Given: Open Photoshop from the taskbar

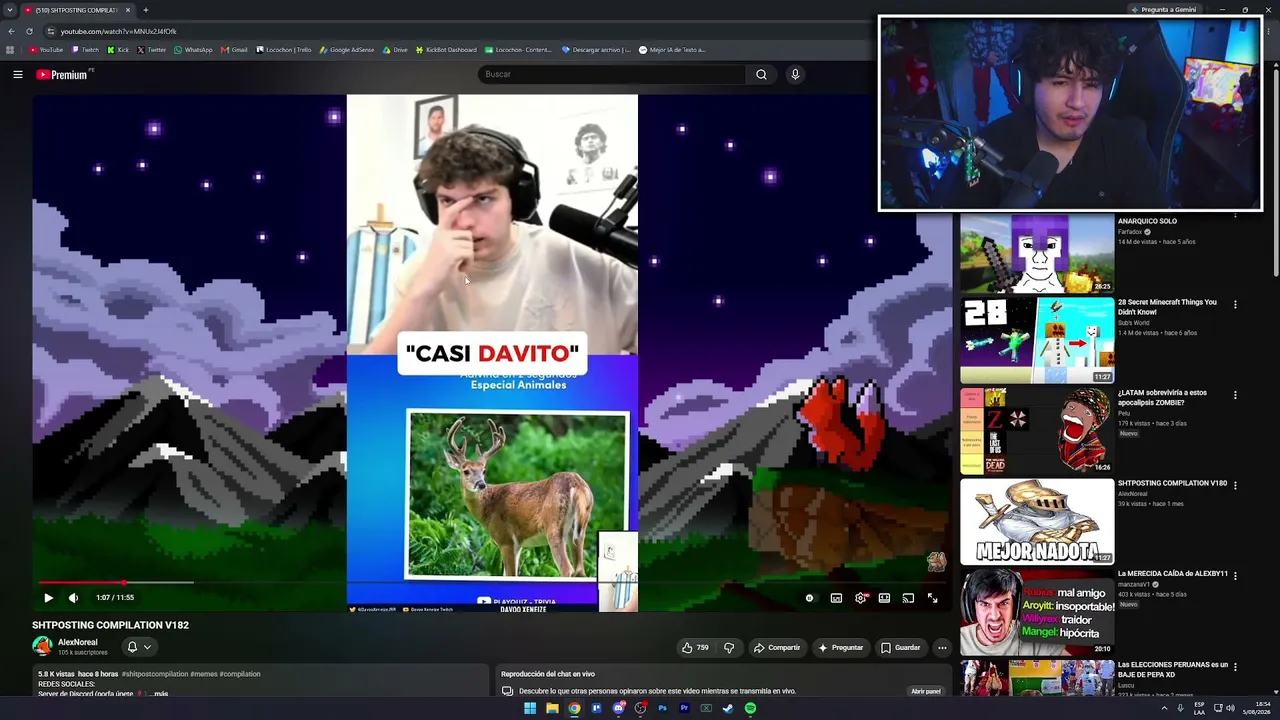Looking at the screenshot, I should tap(662, 708).
